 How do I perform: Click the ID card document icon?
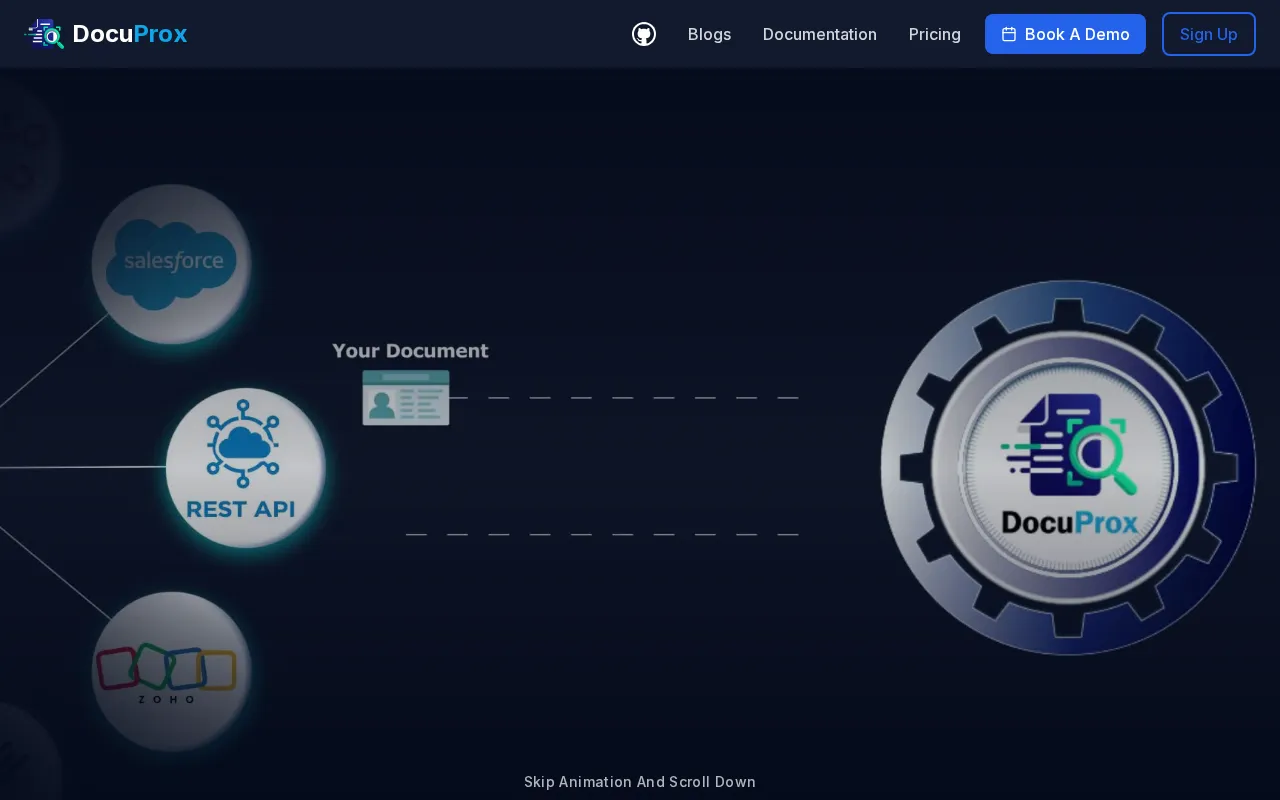pyautogui.click(x=406, y=397)
